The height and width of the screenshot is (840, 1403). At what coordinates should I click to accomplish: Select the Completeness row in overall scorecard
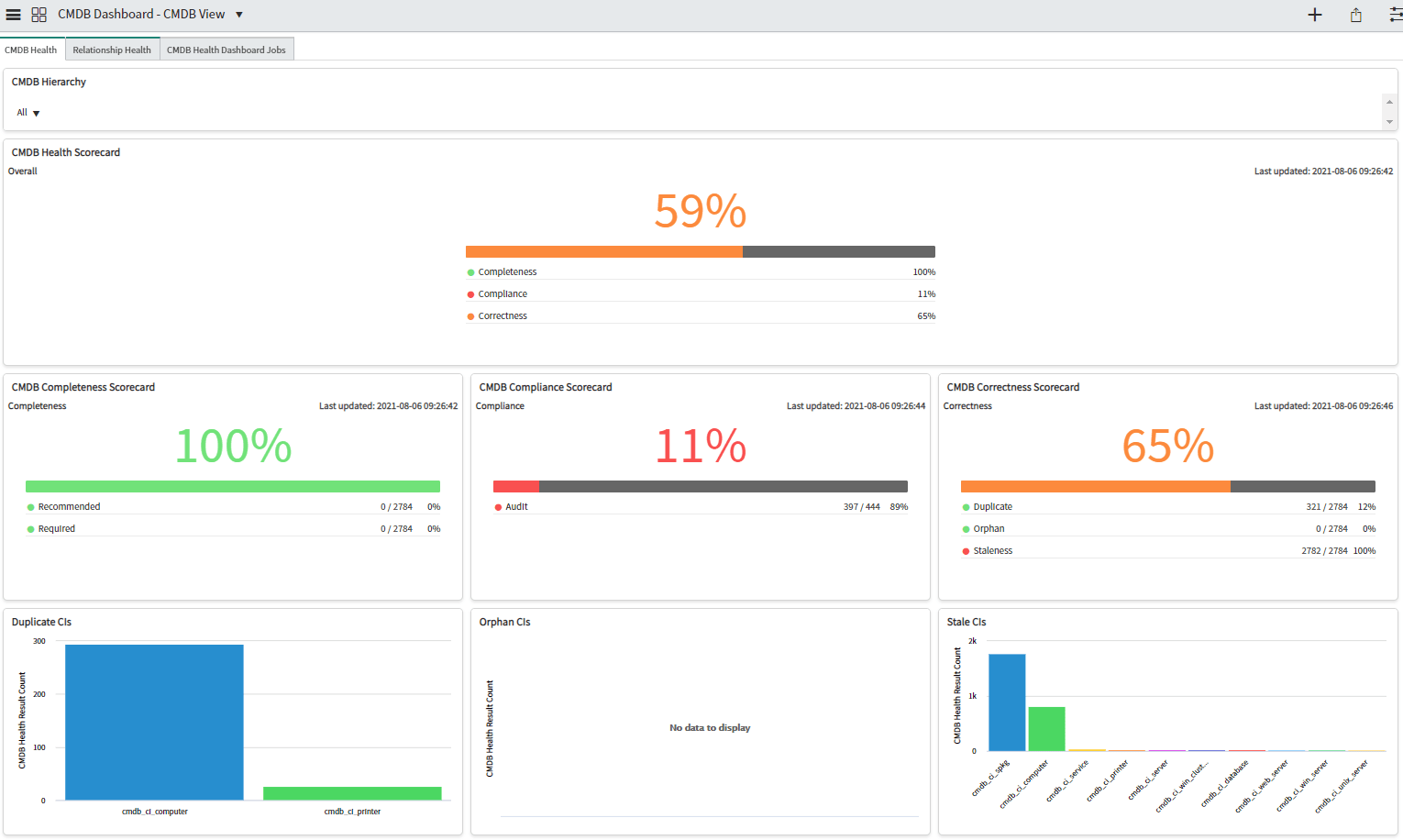point(701,272)
